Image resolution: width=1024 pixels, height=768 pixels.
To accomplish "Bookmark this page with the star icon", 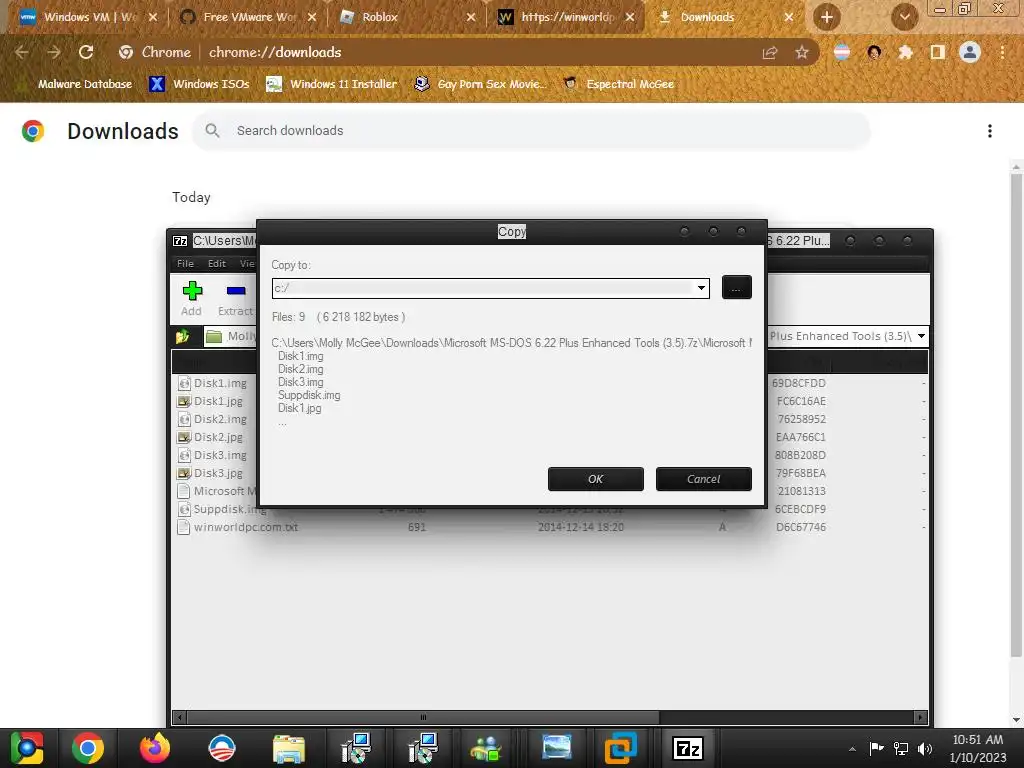I will [802, 52].
